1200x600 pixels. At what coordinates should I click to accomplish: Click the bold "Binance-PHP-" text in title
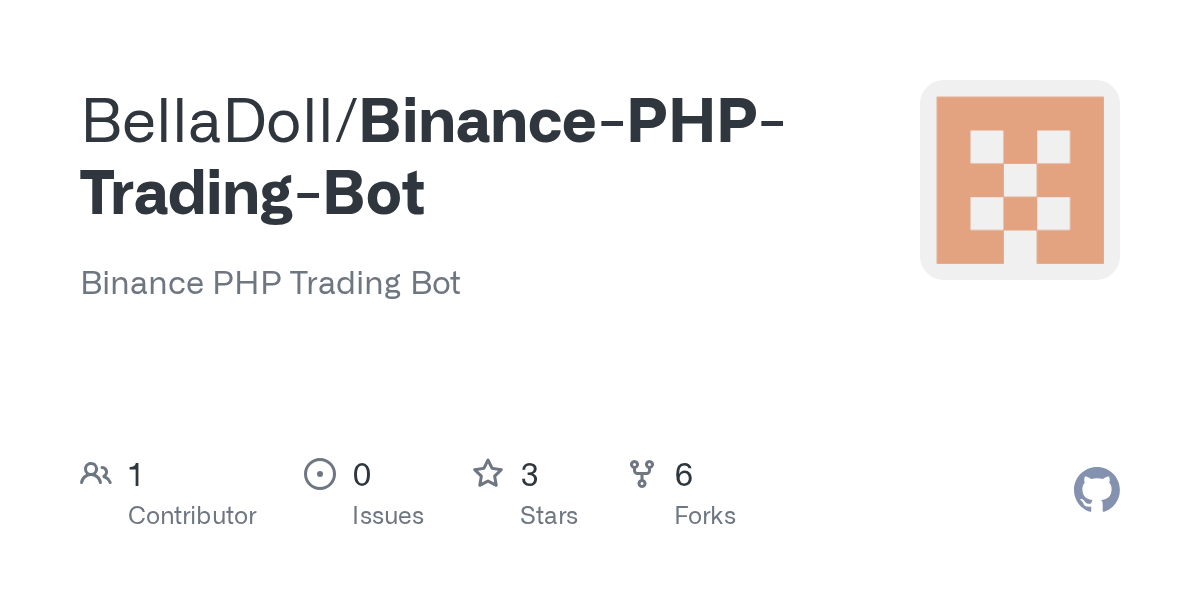[571, 121]
